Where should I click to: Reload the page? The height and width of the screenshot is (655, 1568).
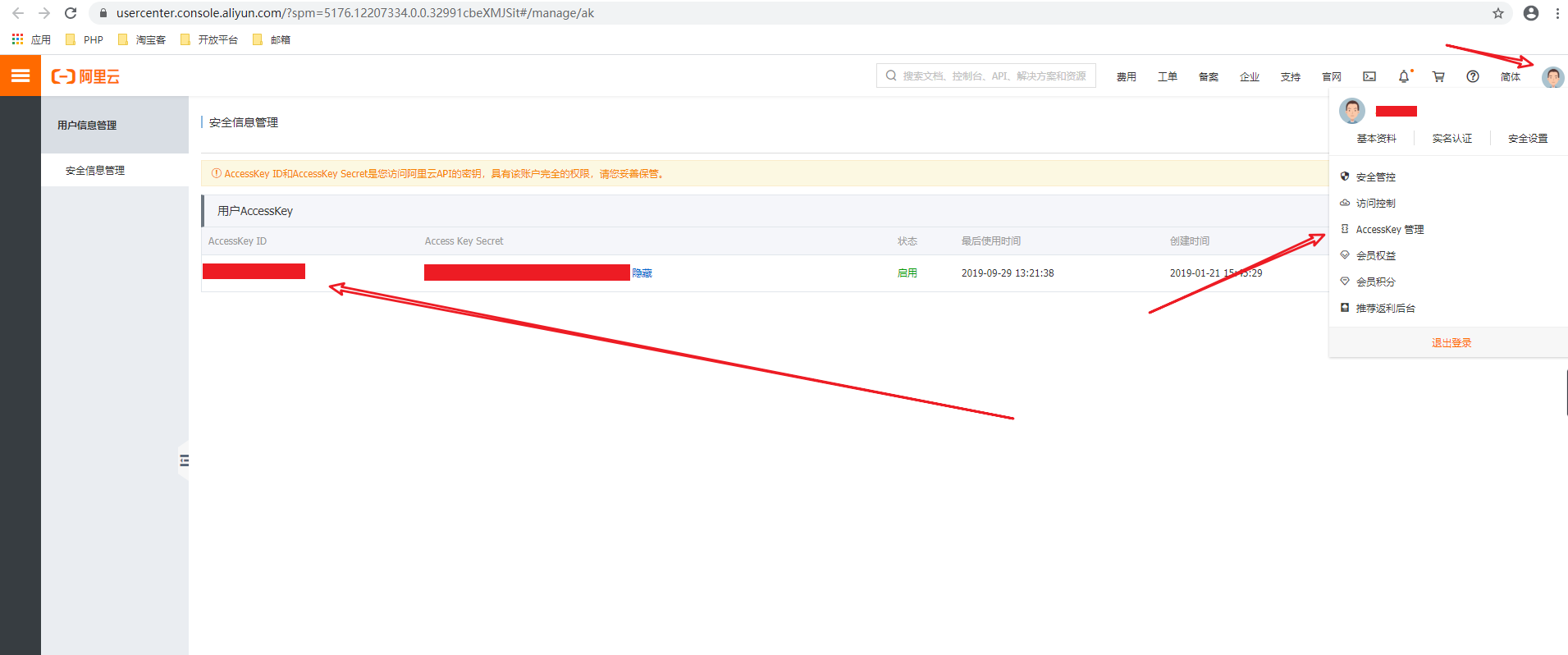[71, 13]
